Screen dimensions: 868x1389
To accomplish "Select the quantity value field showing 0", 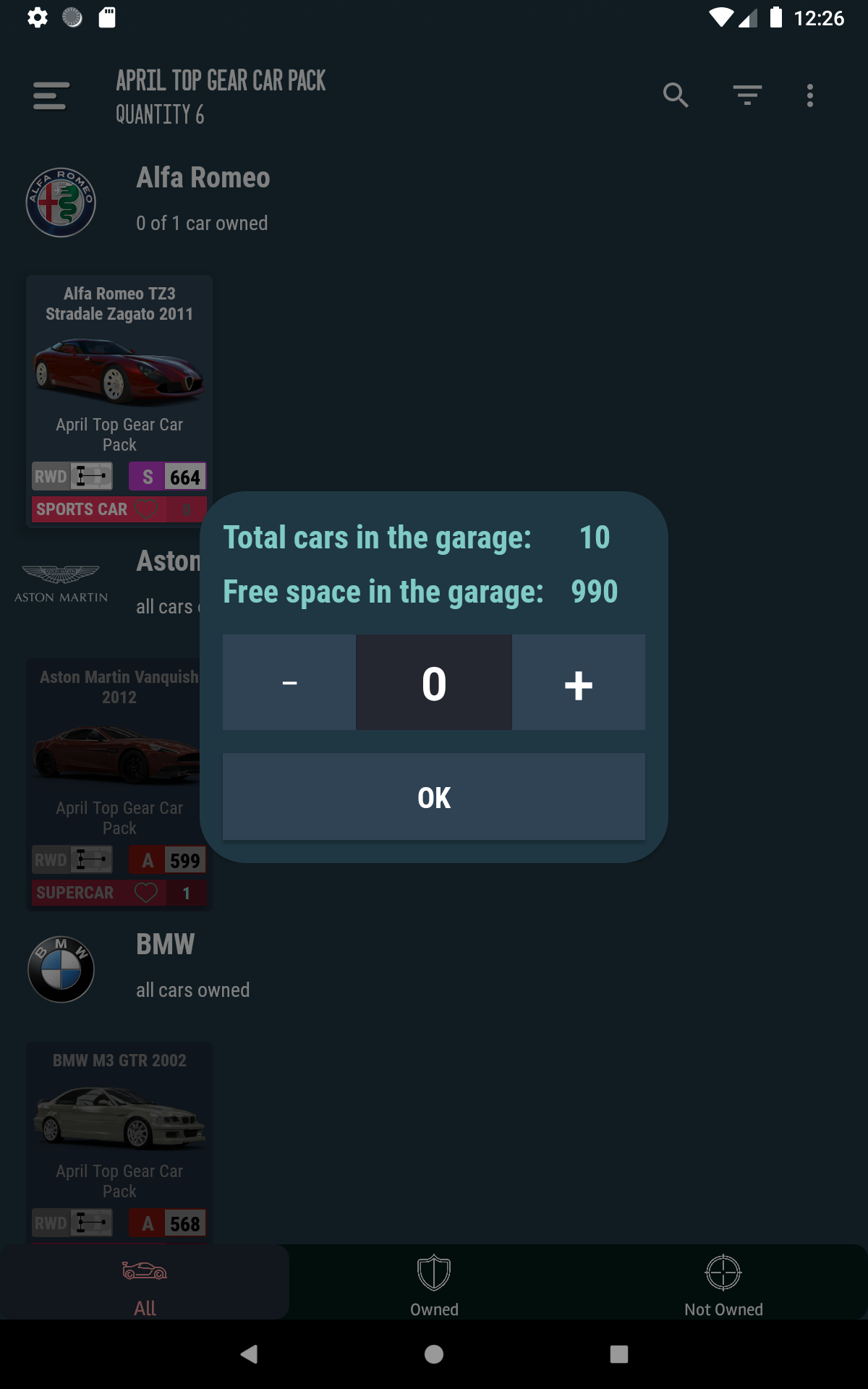I will click(x=434, y=682).
